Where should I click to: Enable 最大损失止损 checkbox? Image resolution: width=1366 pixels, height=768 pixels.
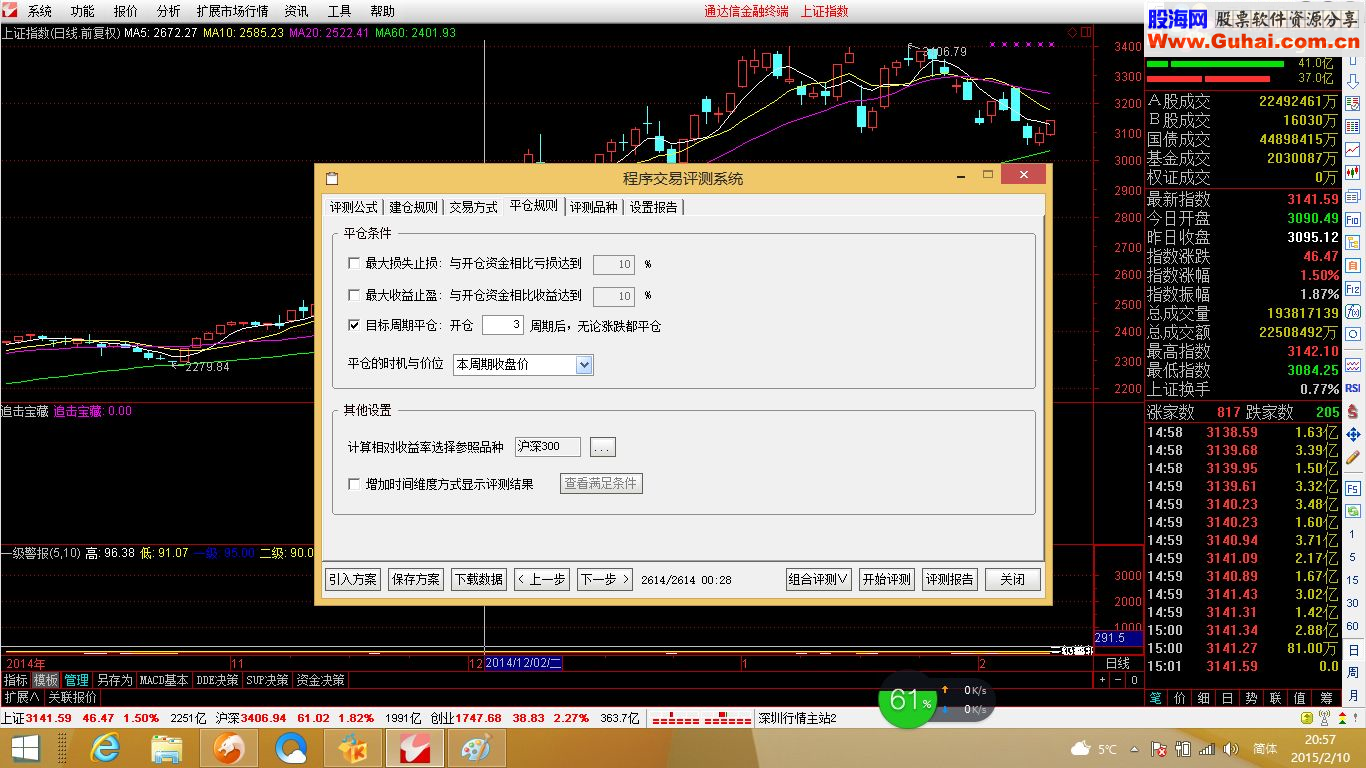click(353, 264)
